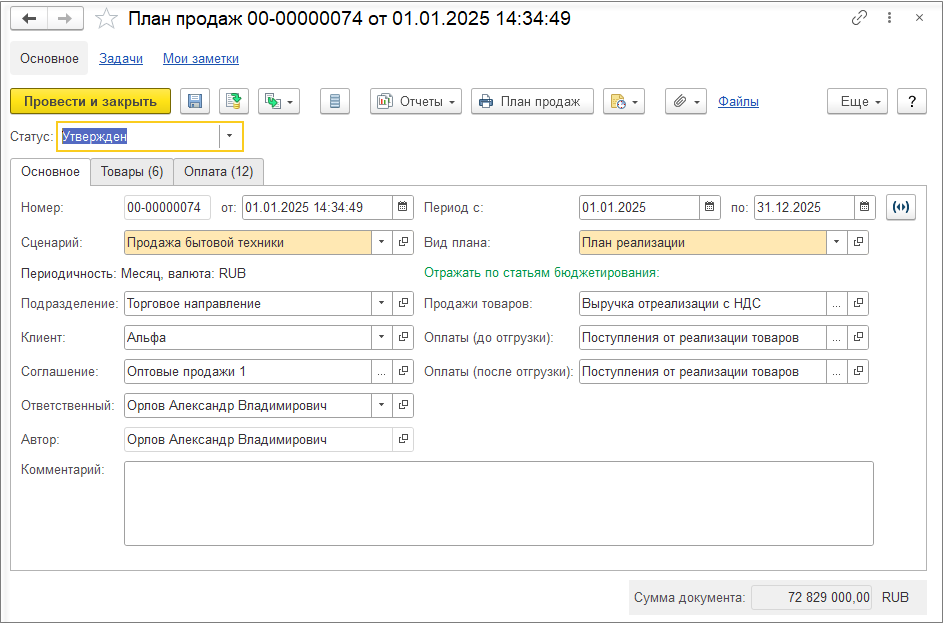Click the Соглашение field Оптовые продажи 1

coord(248,372)
